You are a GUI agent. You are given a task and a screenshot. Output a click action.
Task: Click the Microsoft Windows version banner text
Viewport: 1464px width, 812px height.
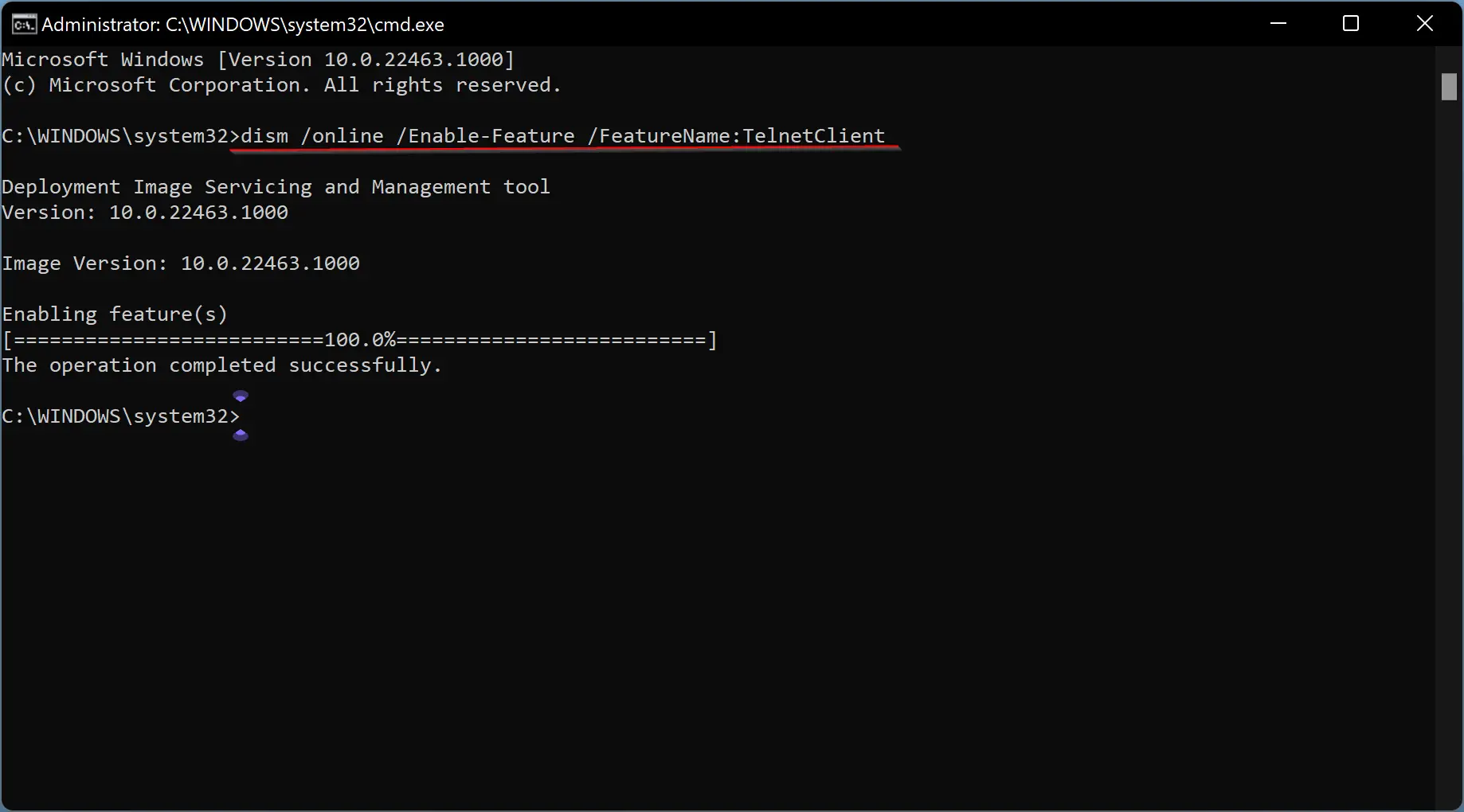tap(256, 59)
